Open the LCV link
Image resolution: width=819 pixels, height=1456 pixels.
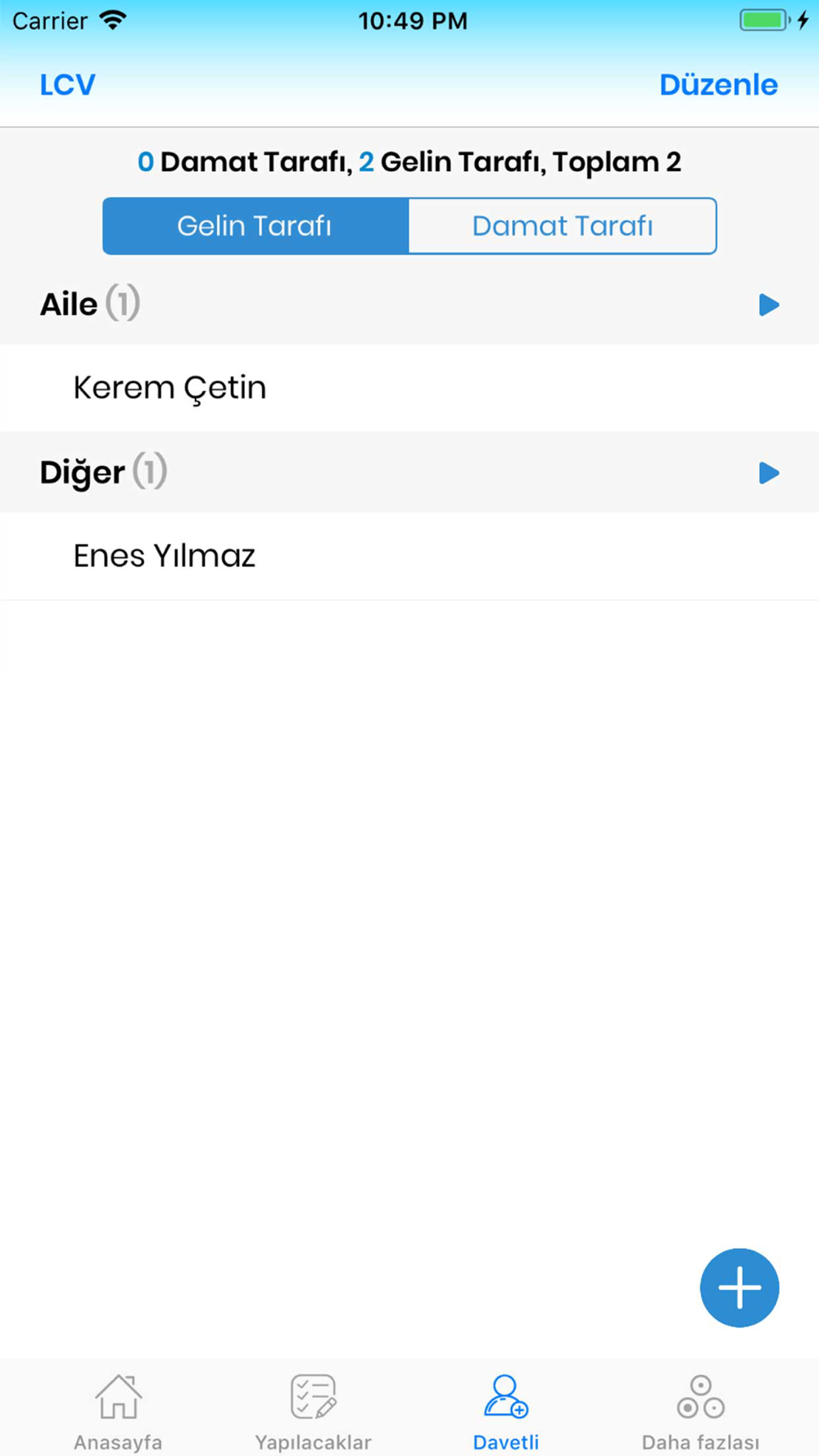67,84
